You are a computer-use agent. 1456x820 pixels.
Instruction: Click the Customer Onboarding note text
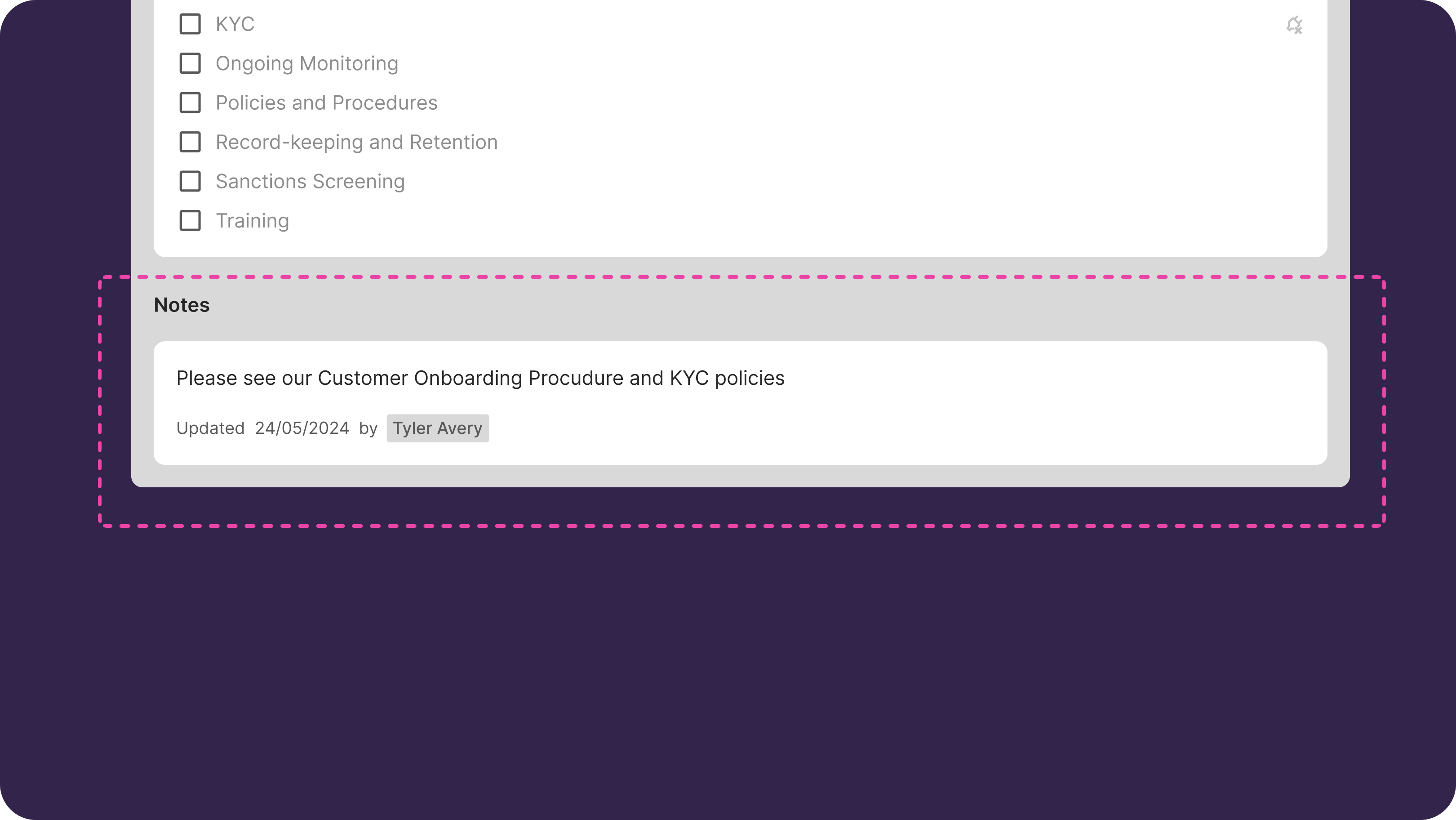(480, 378)
